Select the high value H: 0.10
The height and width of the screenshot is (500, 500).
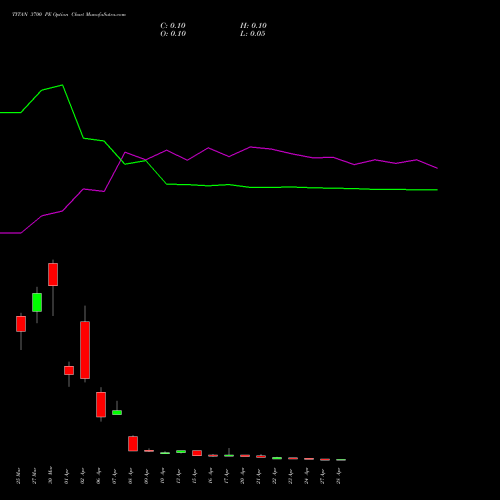coord(253,26)
